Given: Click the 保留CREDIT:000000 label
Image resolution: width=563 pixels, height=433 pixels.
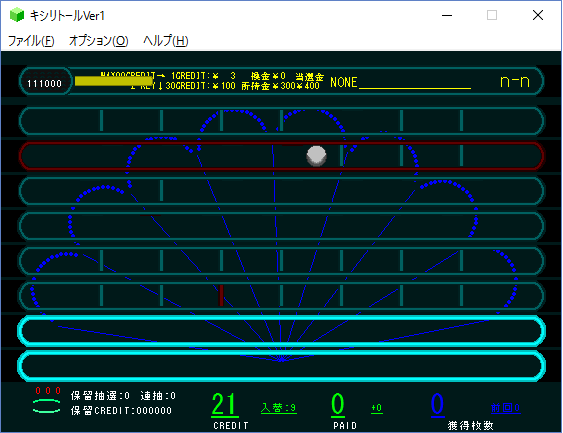Looking at the screenshot, I should [x=121, y=411].
